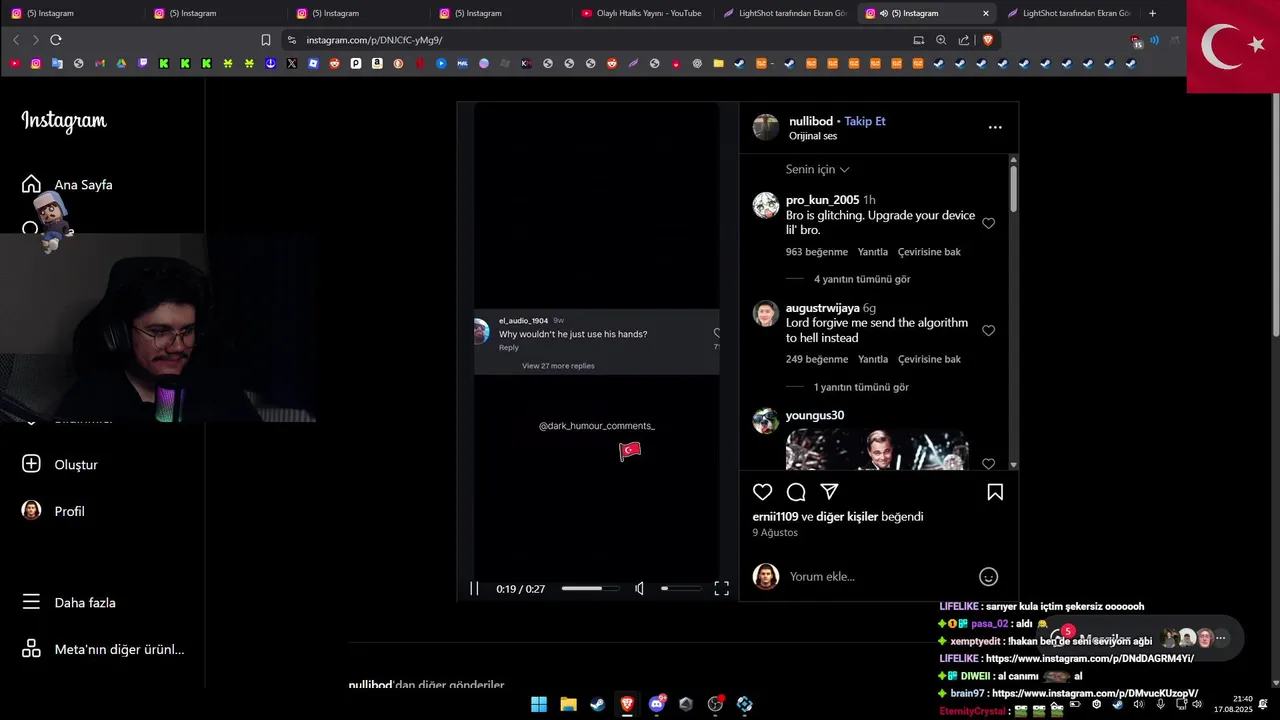Open youngus30 username link

click(x=815, y=415)
